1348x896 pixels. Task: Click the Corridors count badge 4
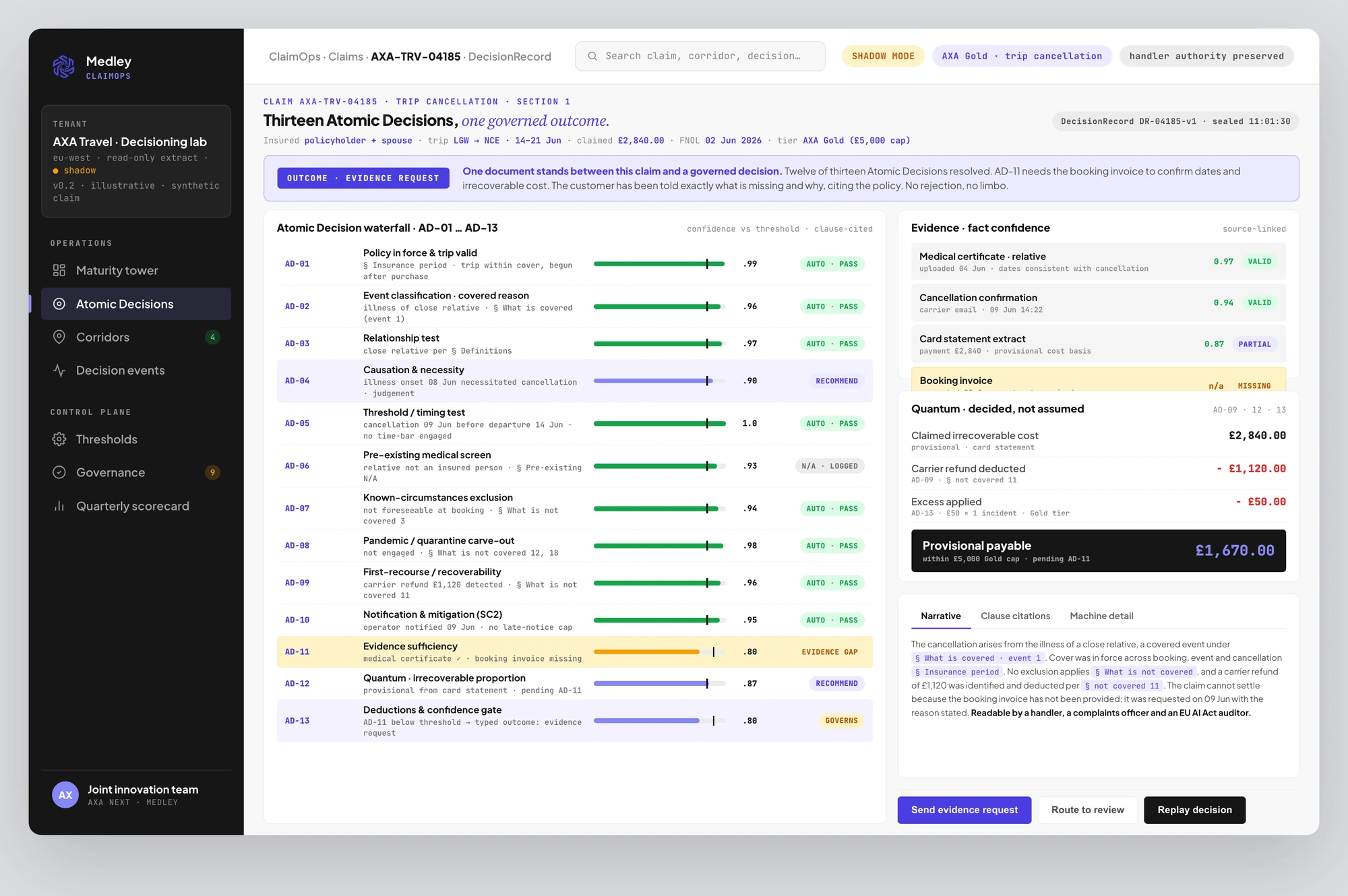(212, 337)
